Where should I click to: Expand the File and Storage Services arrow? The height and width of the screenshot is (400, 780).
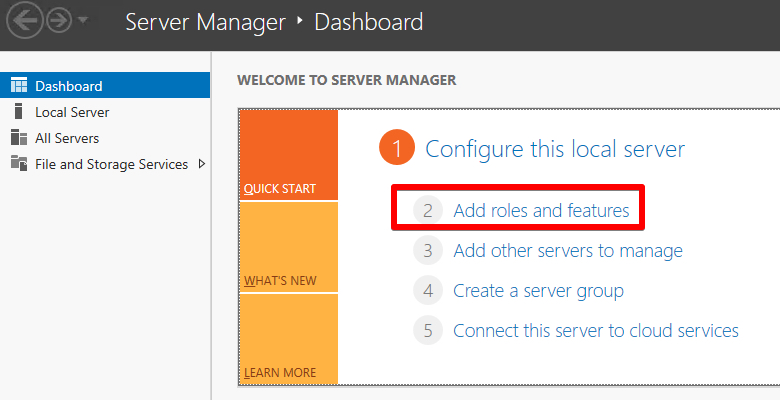pos(201,164)
